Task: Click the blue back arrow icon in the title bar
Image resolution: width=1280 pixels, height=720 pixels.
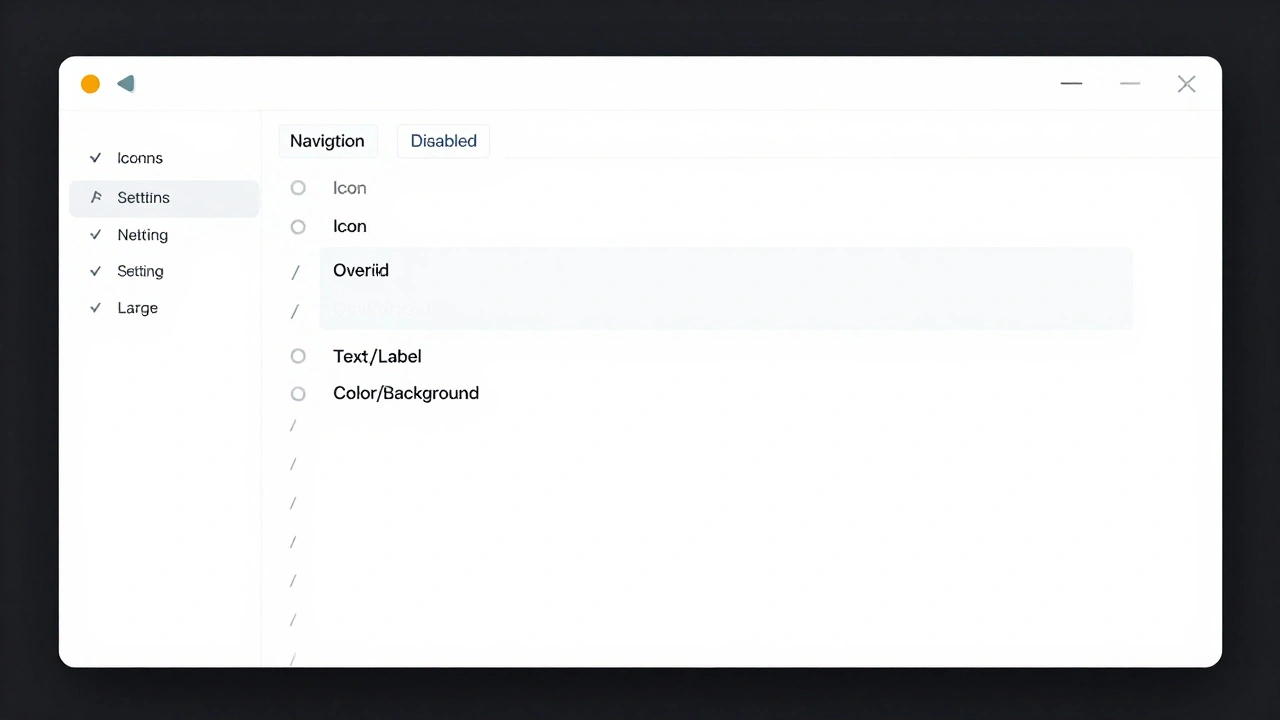Action: [126, 84]
